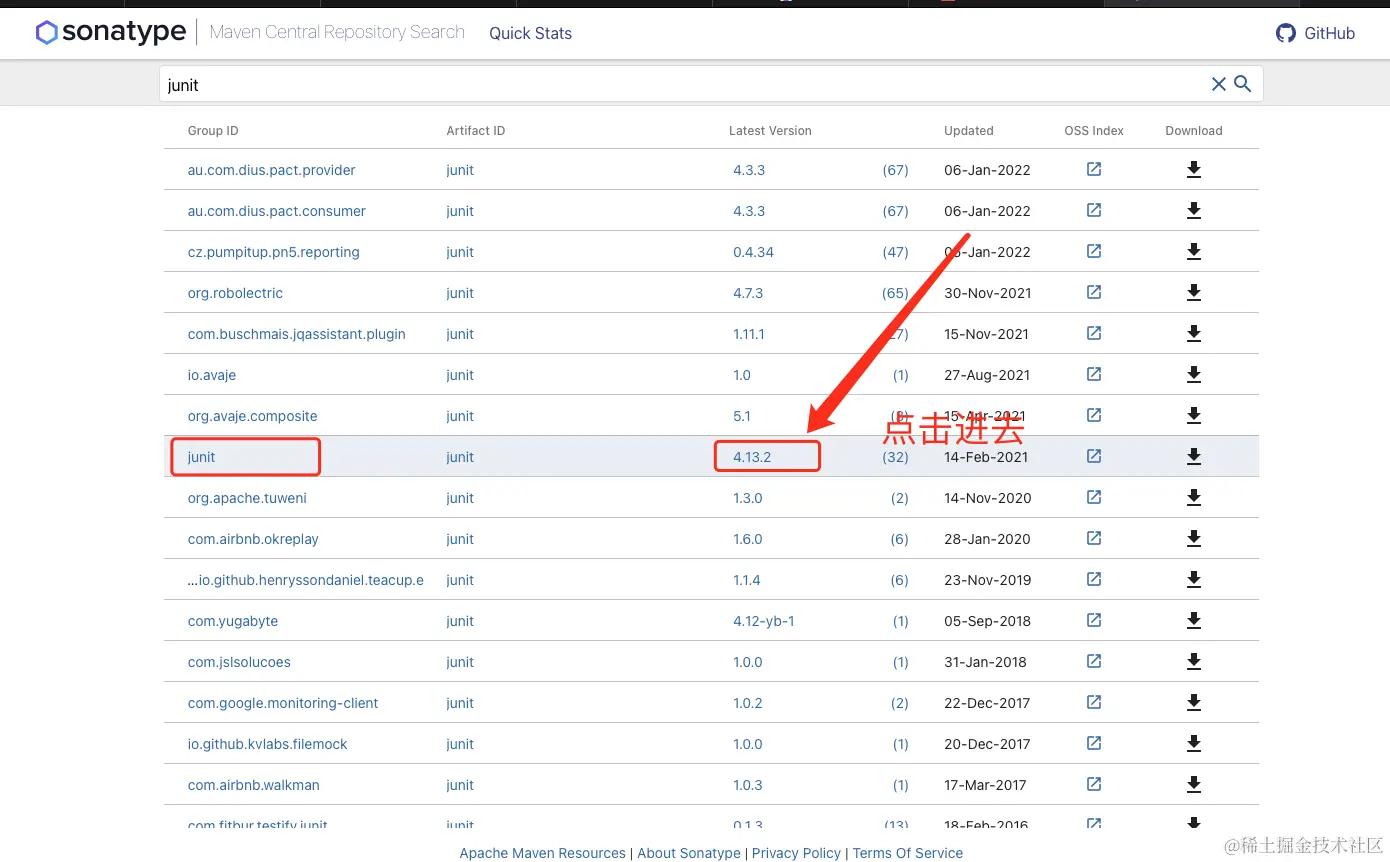This screenshot has width=1390, height=862.
Task: Download org.apache.tuweni junit artifact
Action: click(1193, 498)
